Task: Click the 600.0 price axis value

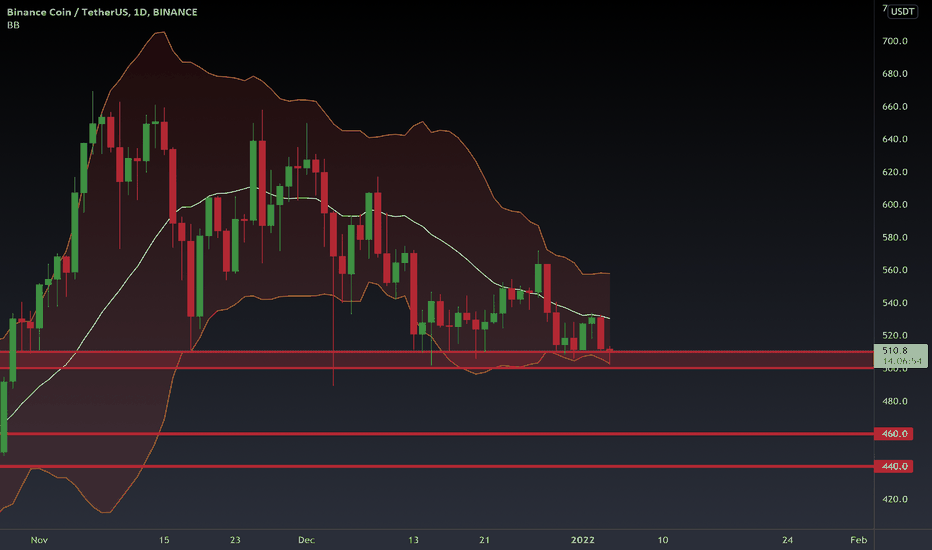Action: click(x=895, y=205)
